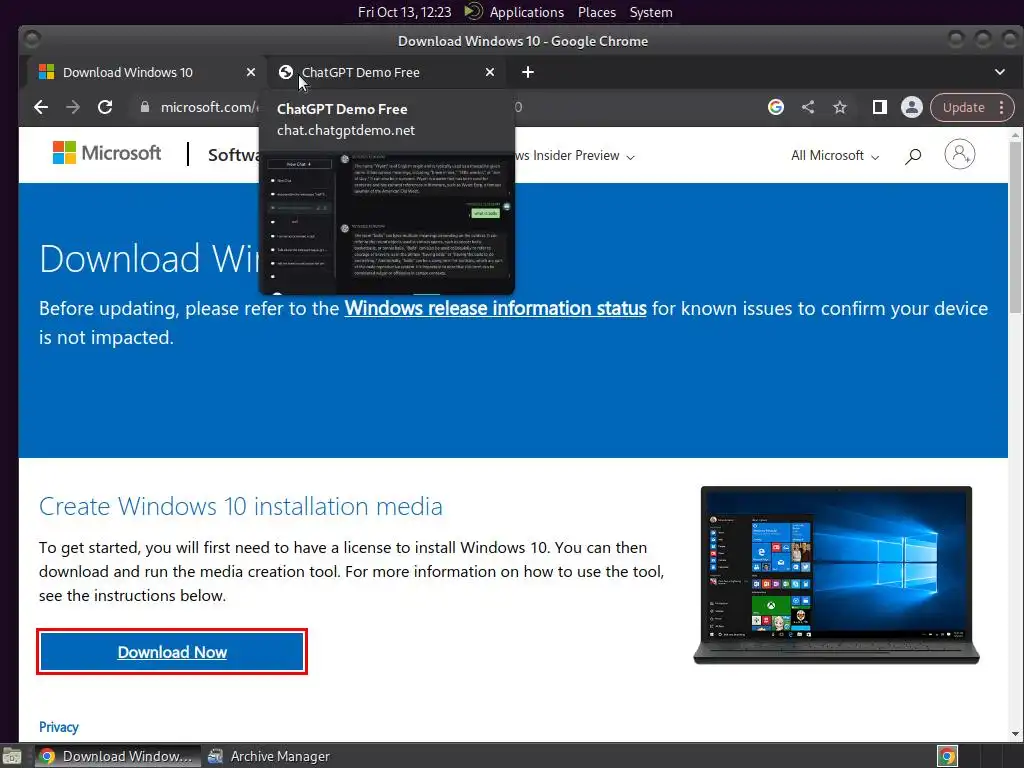Close the ChatGPT Demo Free tab
This screenshot has width=1024, height=768.
490,72
